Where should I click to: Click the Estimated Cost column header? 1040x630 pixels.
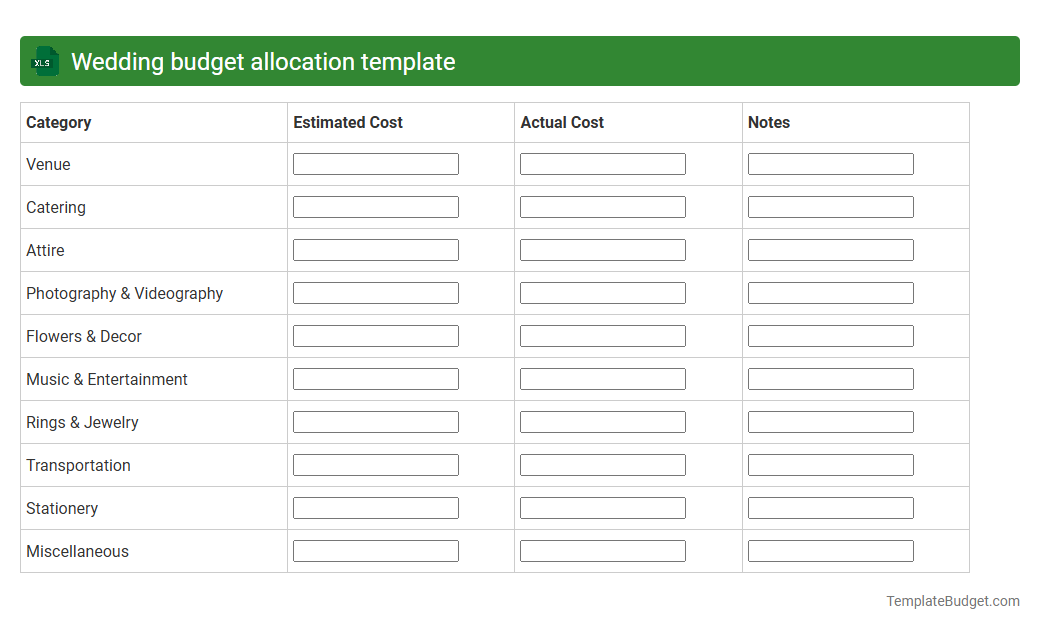coord(348,122)
